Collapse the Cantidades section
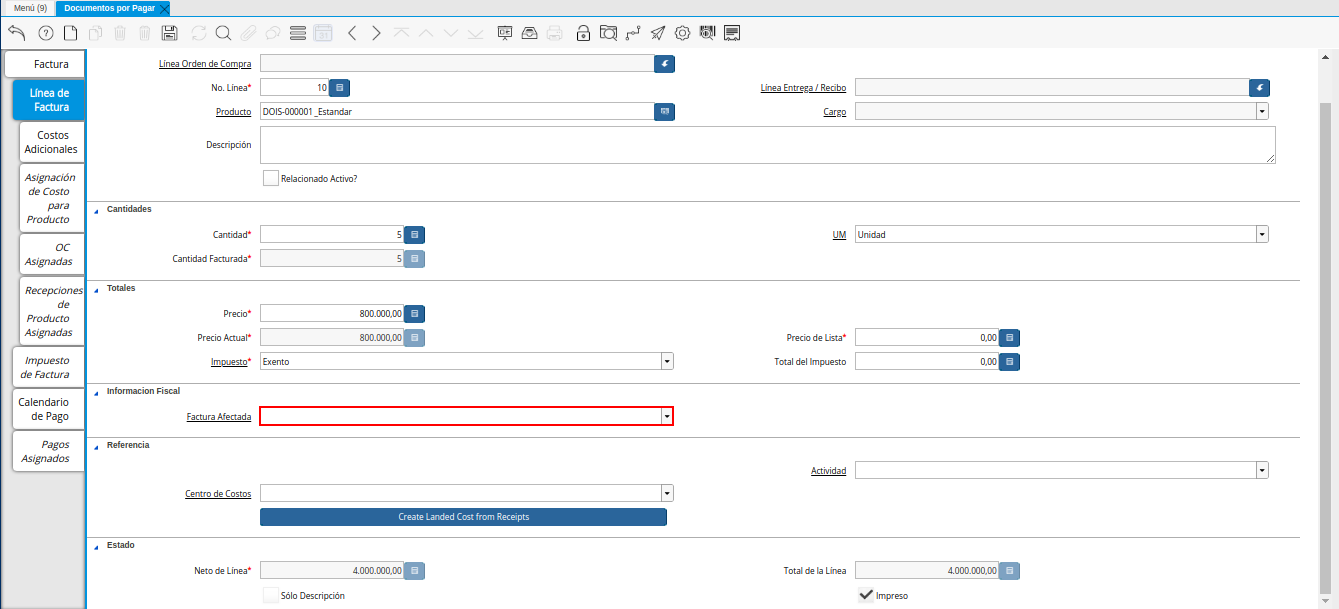Viewport: 1339px width, 609px height. tap(97, 210)
